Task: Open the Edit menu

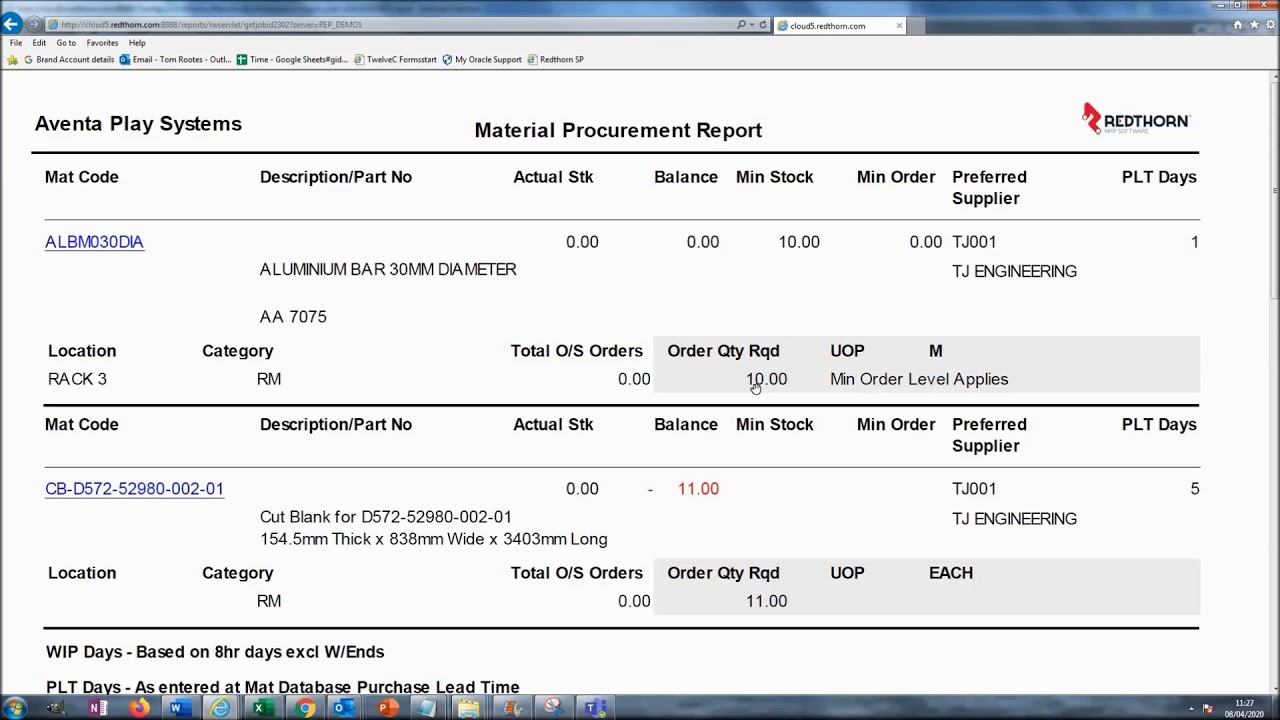Action: click(39, 43)
